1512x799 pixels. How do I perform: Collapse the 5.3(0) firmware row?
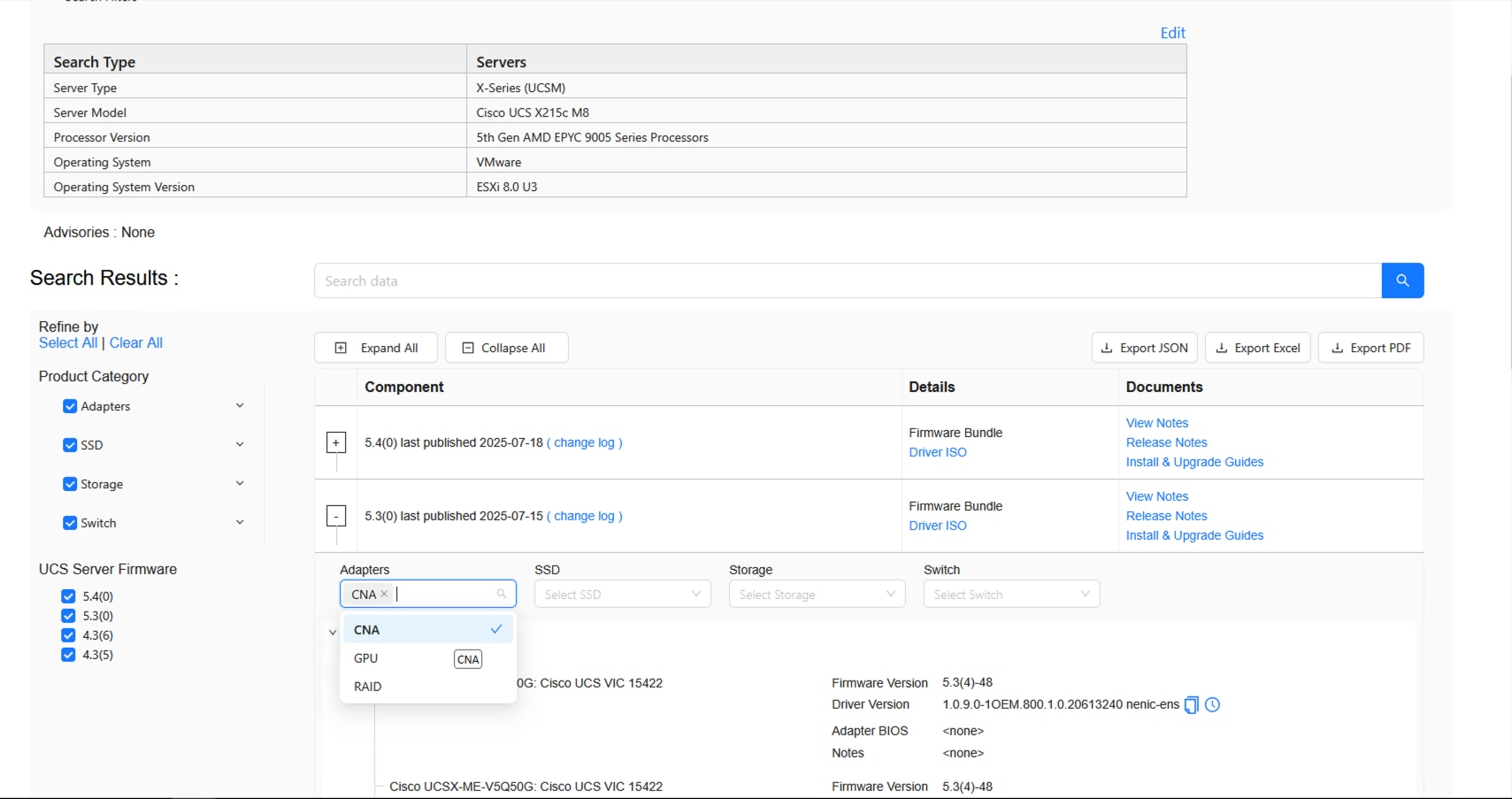[336, 516]
